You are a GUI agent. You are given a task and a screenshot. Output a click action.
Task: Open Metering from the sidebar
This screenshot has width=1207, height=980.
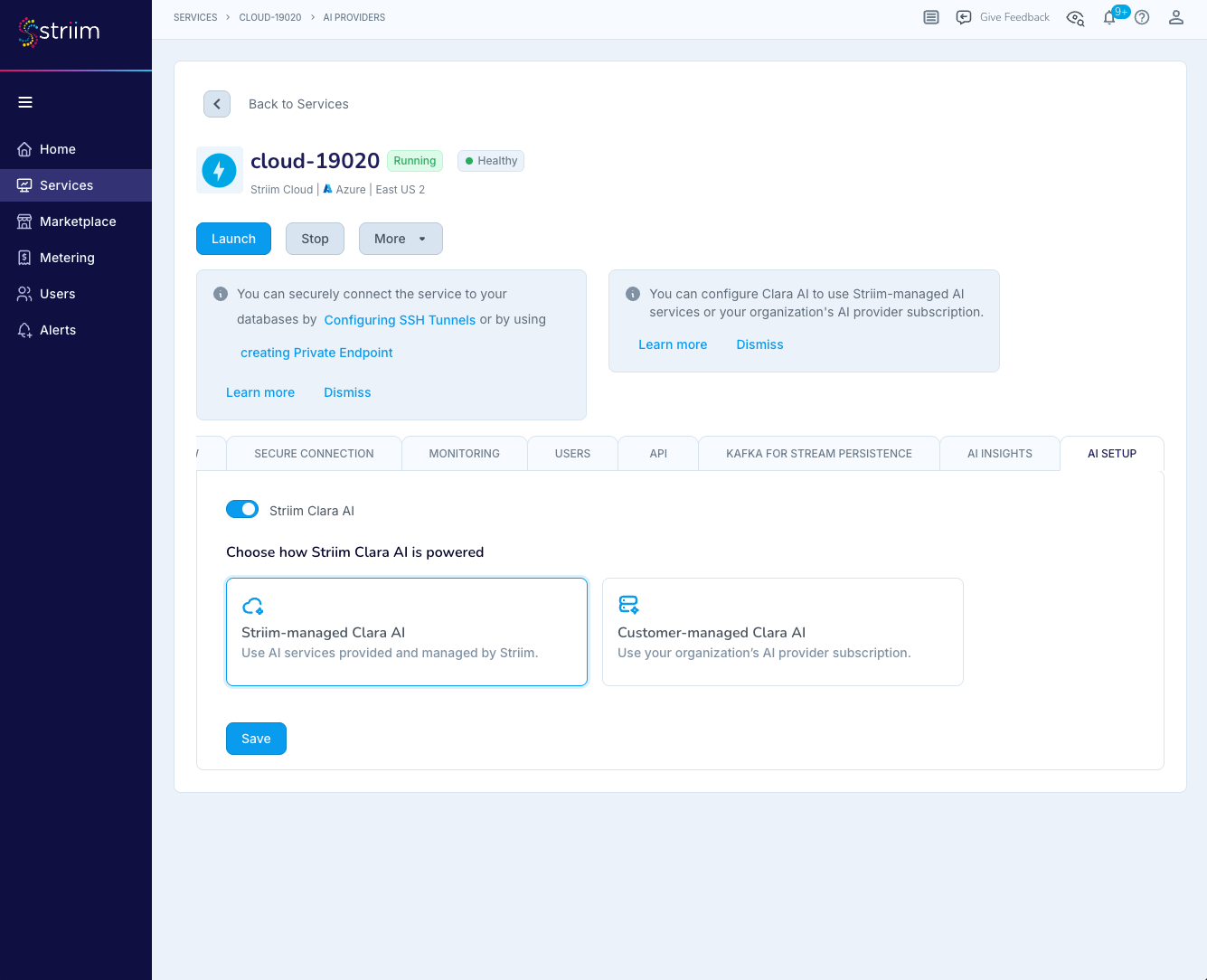pyautogui.click(x=76, y=258)
